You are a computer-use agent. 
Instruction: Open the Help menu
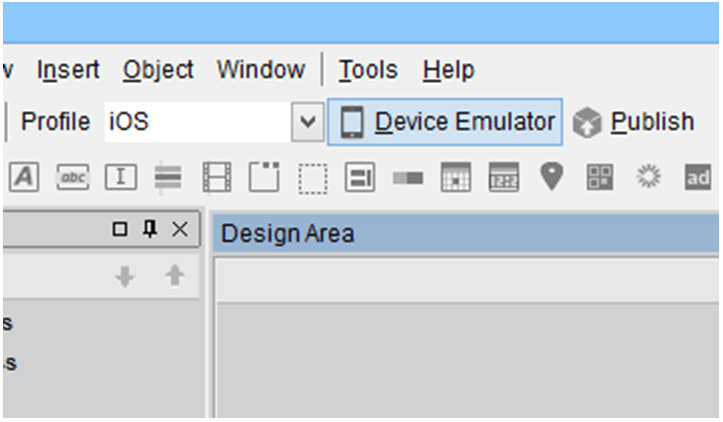[x=448, y=71]
